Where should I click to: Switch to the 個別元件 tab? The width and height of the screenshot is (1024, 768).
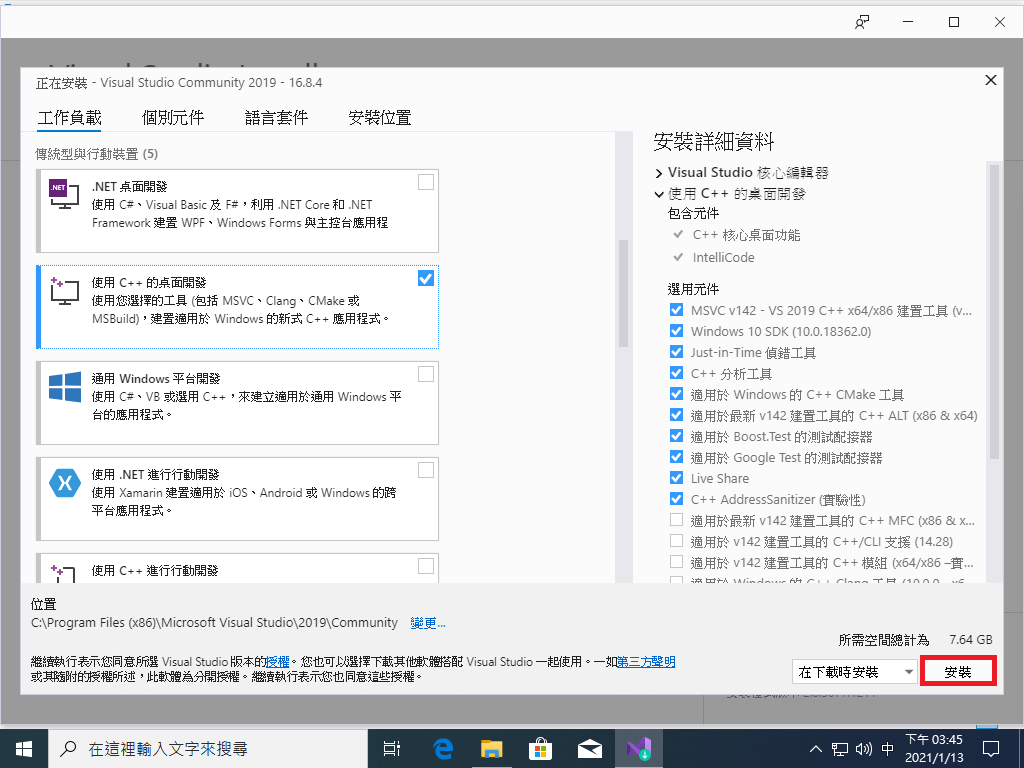pos(173,117)
